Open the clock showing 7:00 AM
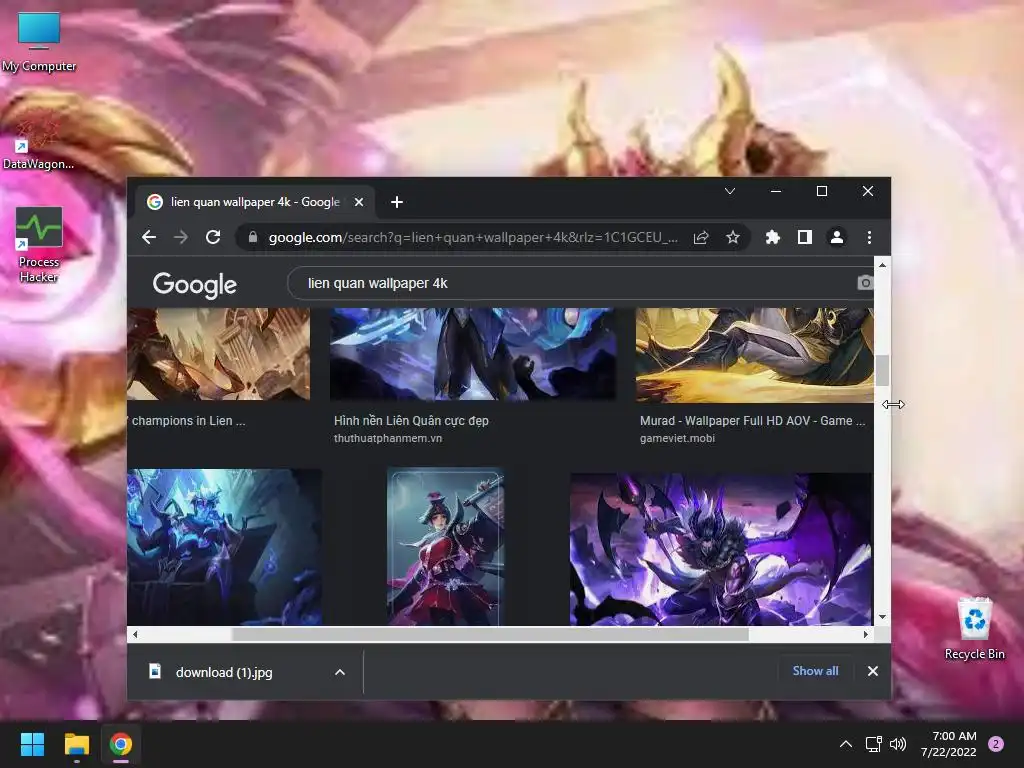 click(x=949, y=744)
